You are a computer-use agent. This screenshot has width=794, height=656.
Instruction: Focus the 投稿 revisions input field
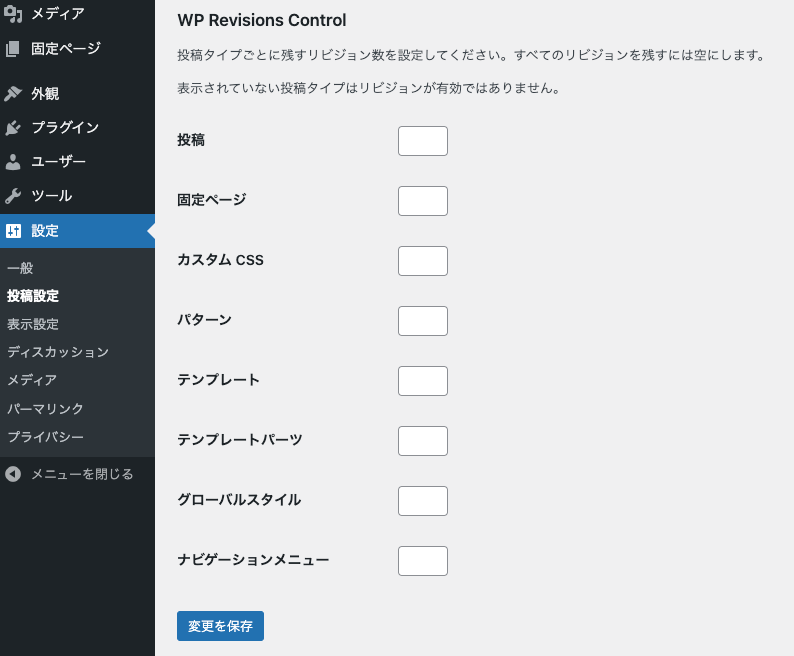[x=422, y=141]
